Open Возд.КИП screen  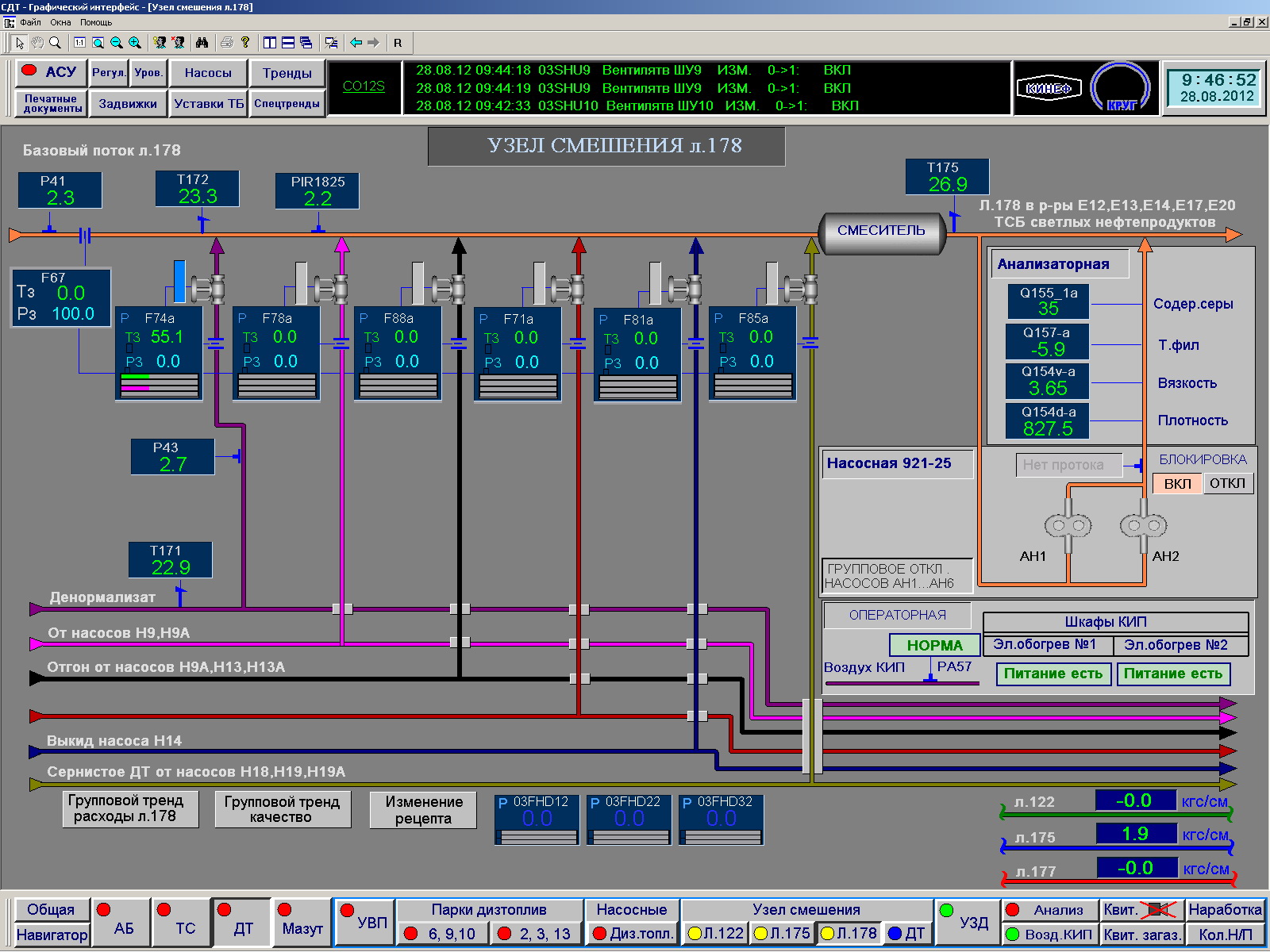(1049, 935)
